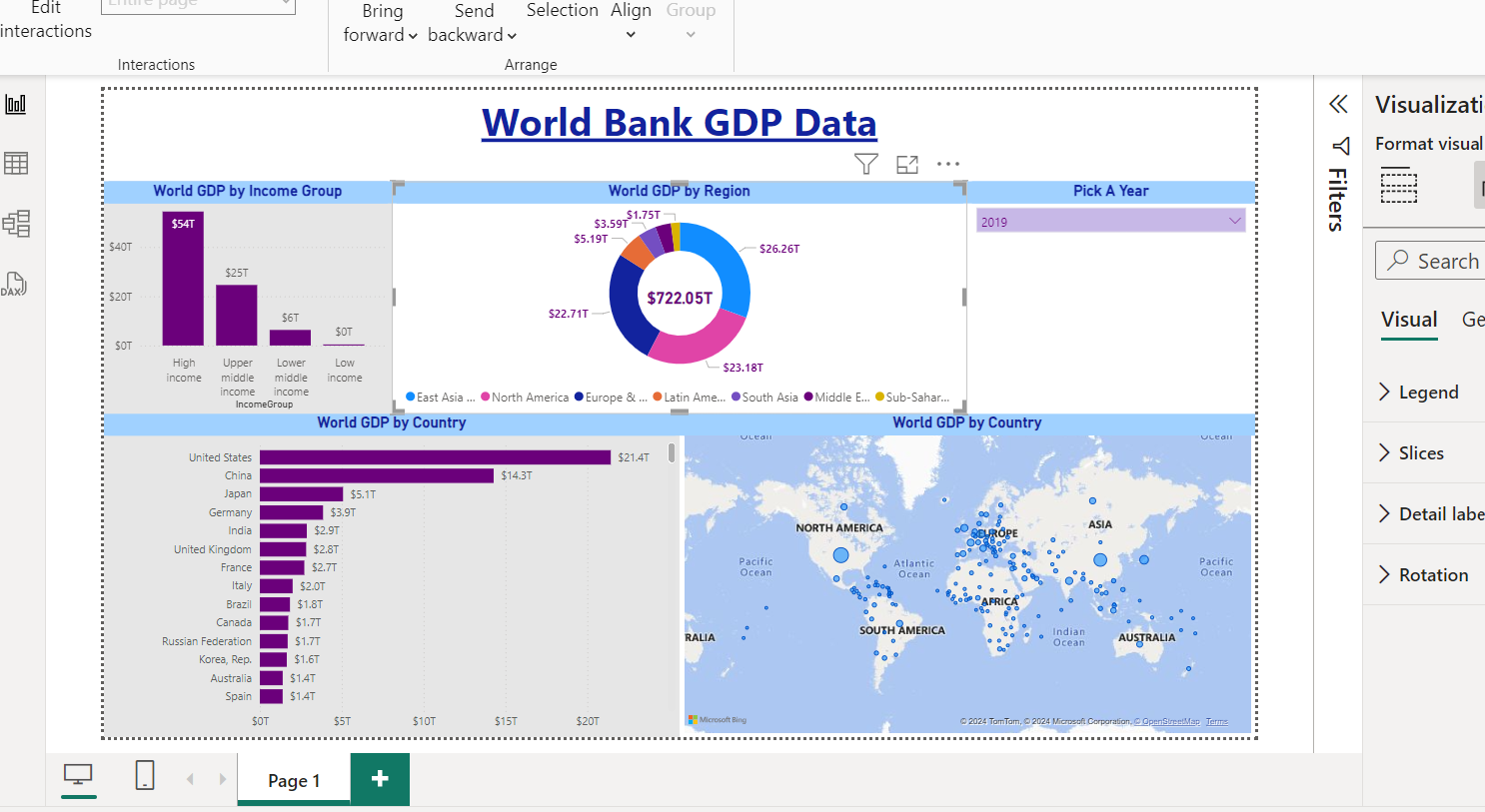Viewport: 1485px width, 812px height.
Task: Open Model view from the left sidebar
Action: (x=16, y=223)
